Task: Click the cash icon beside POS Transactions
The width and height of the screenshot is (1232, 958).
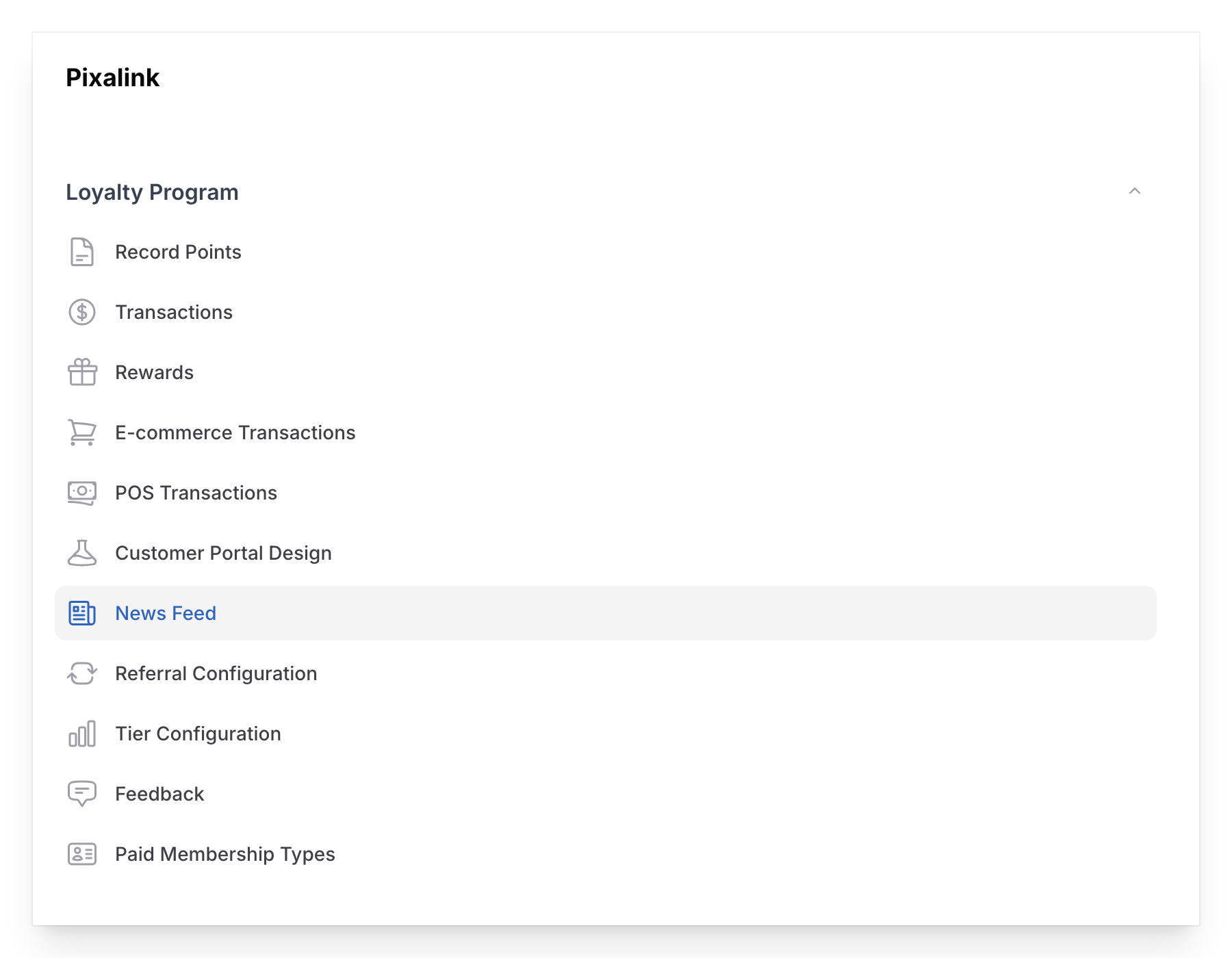Action: 81,493
